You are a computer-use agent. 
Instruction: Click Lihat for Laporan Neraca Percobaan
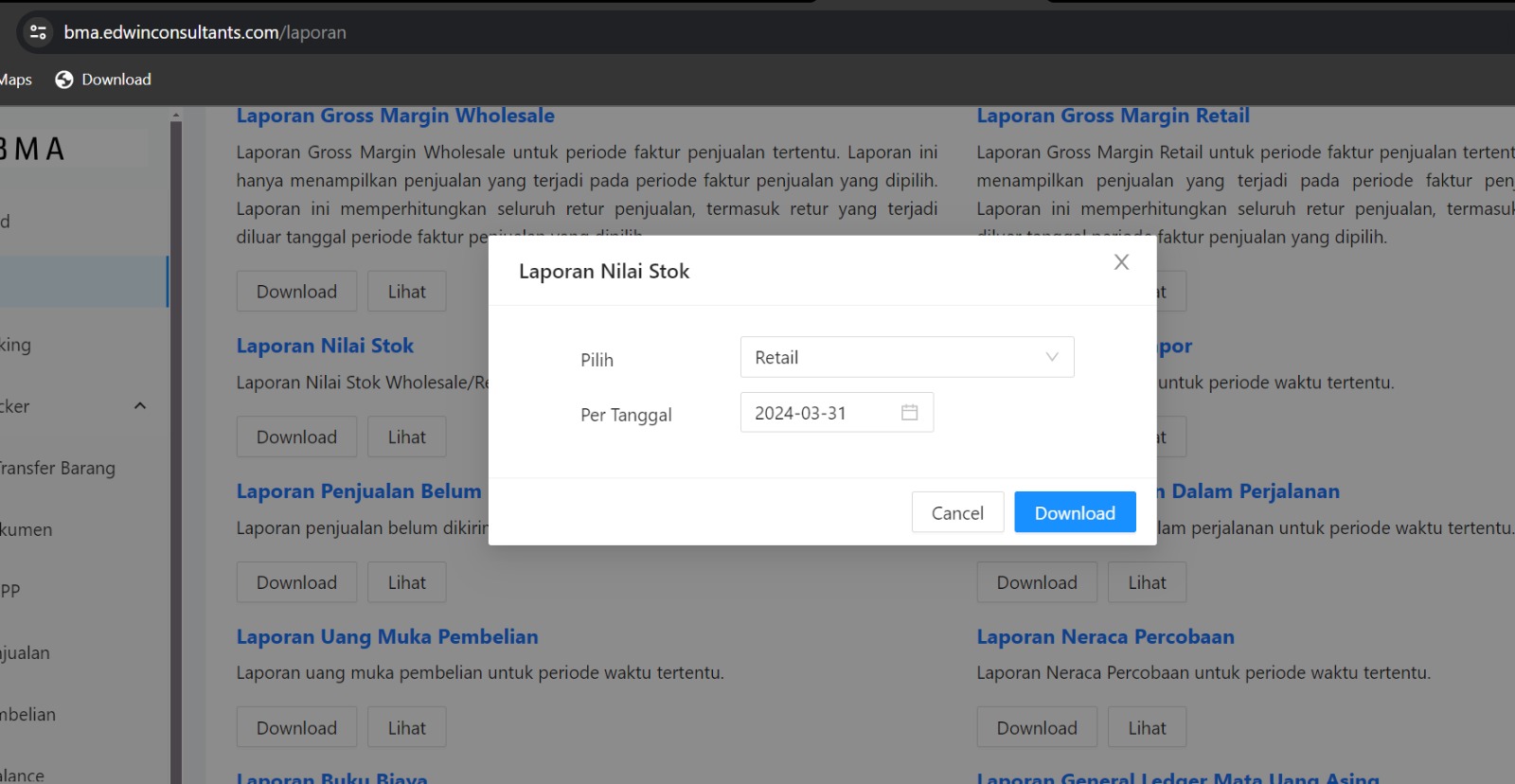tap(1147, 728)
